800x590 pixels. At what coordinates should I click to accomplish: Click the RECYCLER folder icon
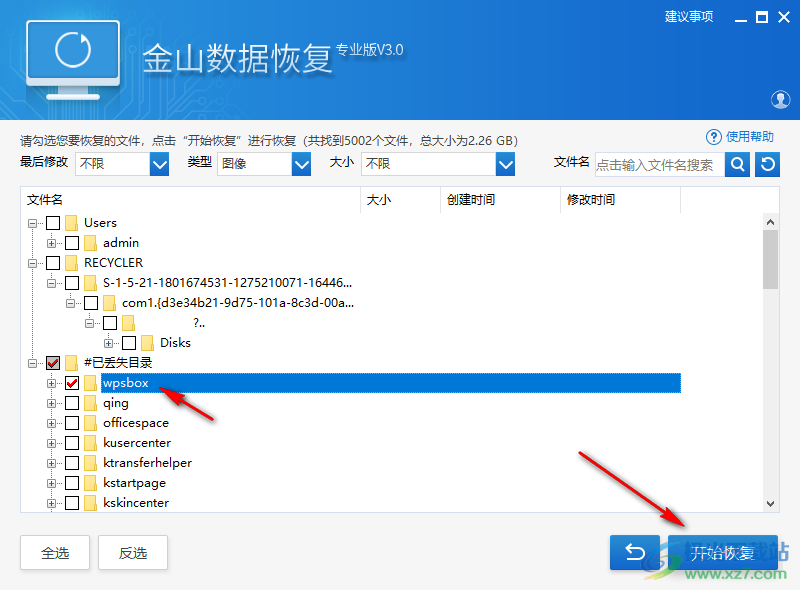click(x=71, y=263)
